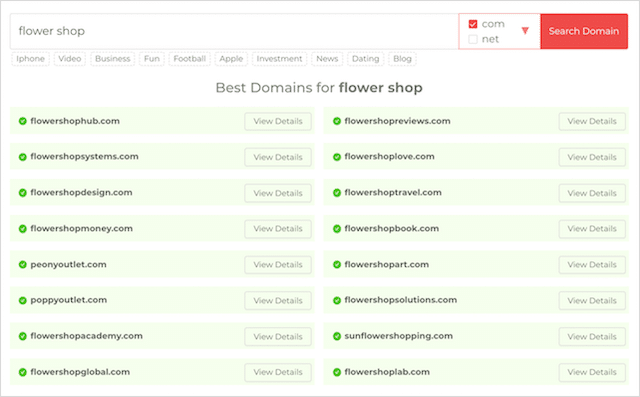Click the Search Domain button

pos(584,31)
